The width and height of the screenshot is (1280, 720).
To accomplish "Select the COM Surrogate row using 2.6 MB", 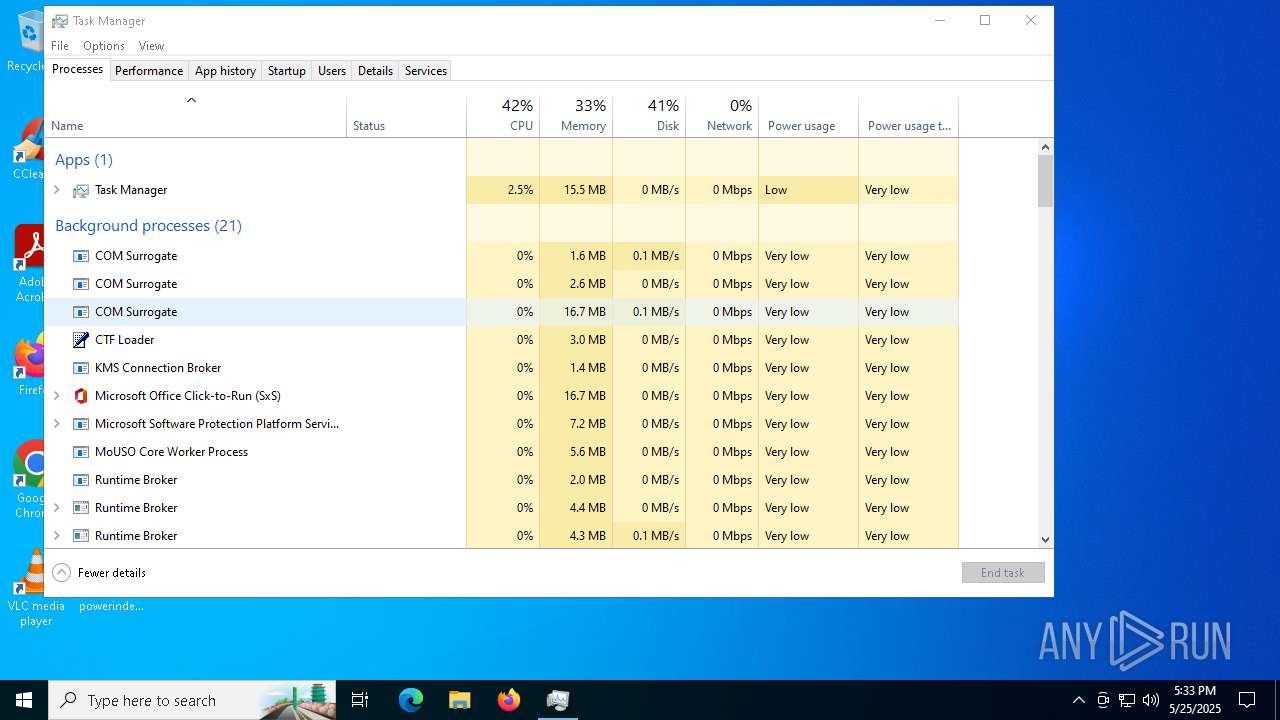I will [x=502, y=284].
